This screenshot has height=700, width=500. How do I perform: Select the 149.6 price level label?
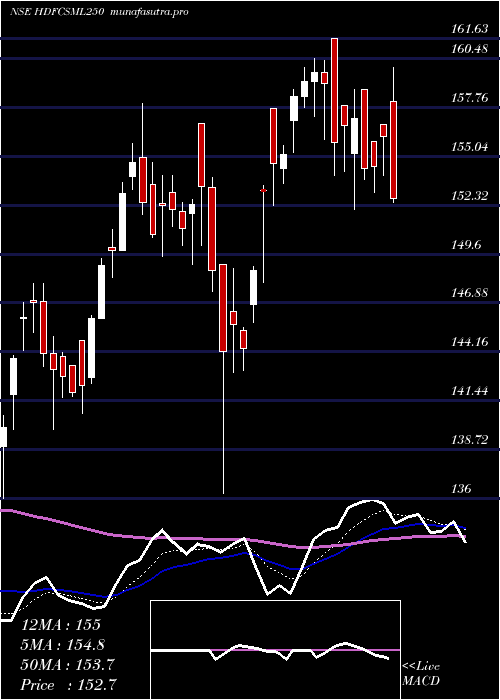click(466, 244)
